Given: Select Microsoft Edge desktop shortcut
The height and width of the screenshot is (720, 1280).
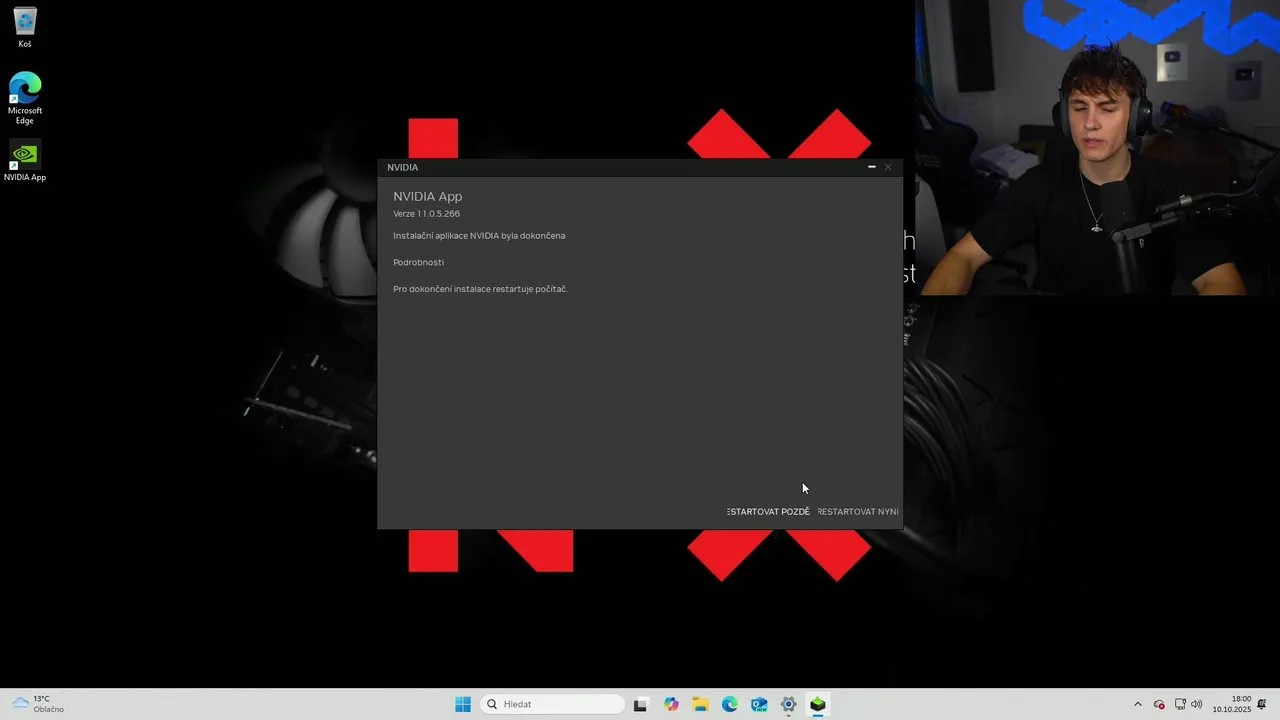Looking at the screenshot, I should coord(25,98).
